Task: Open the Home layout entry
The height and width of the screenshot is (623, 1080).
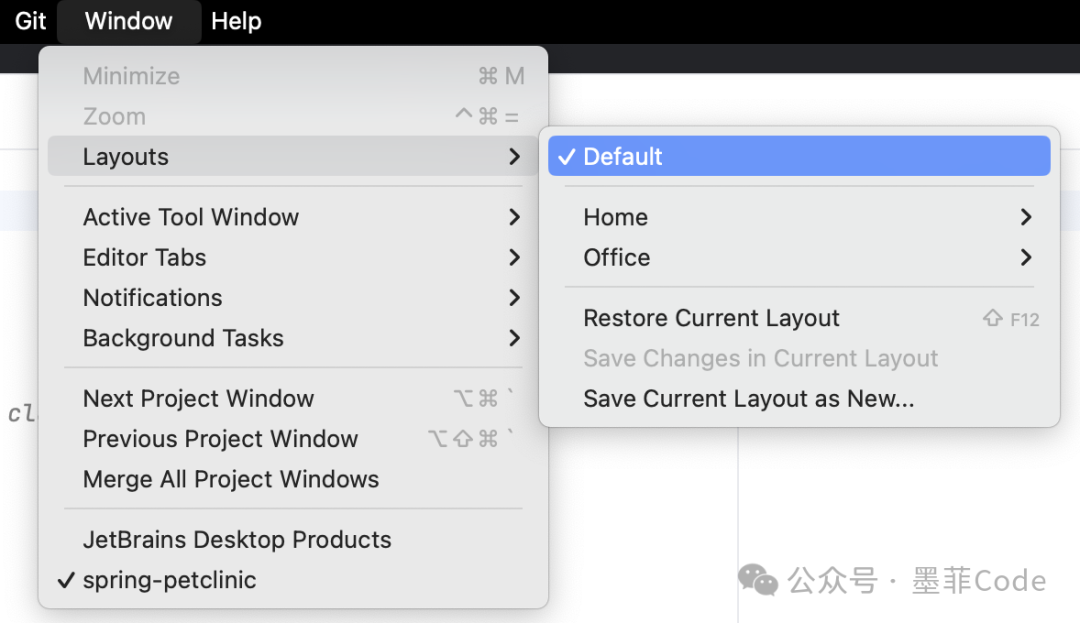Action: point(616,217)
